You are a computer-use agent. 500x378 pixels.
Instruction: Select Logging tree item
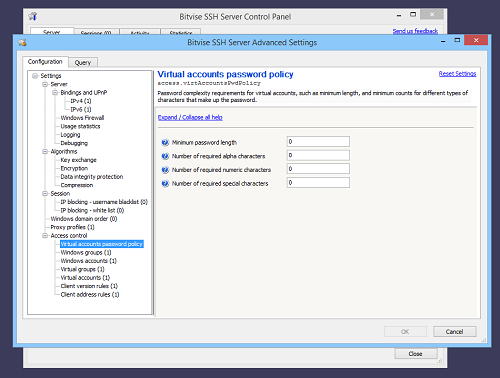coord(70,135)
